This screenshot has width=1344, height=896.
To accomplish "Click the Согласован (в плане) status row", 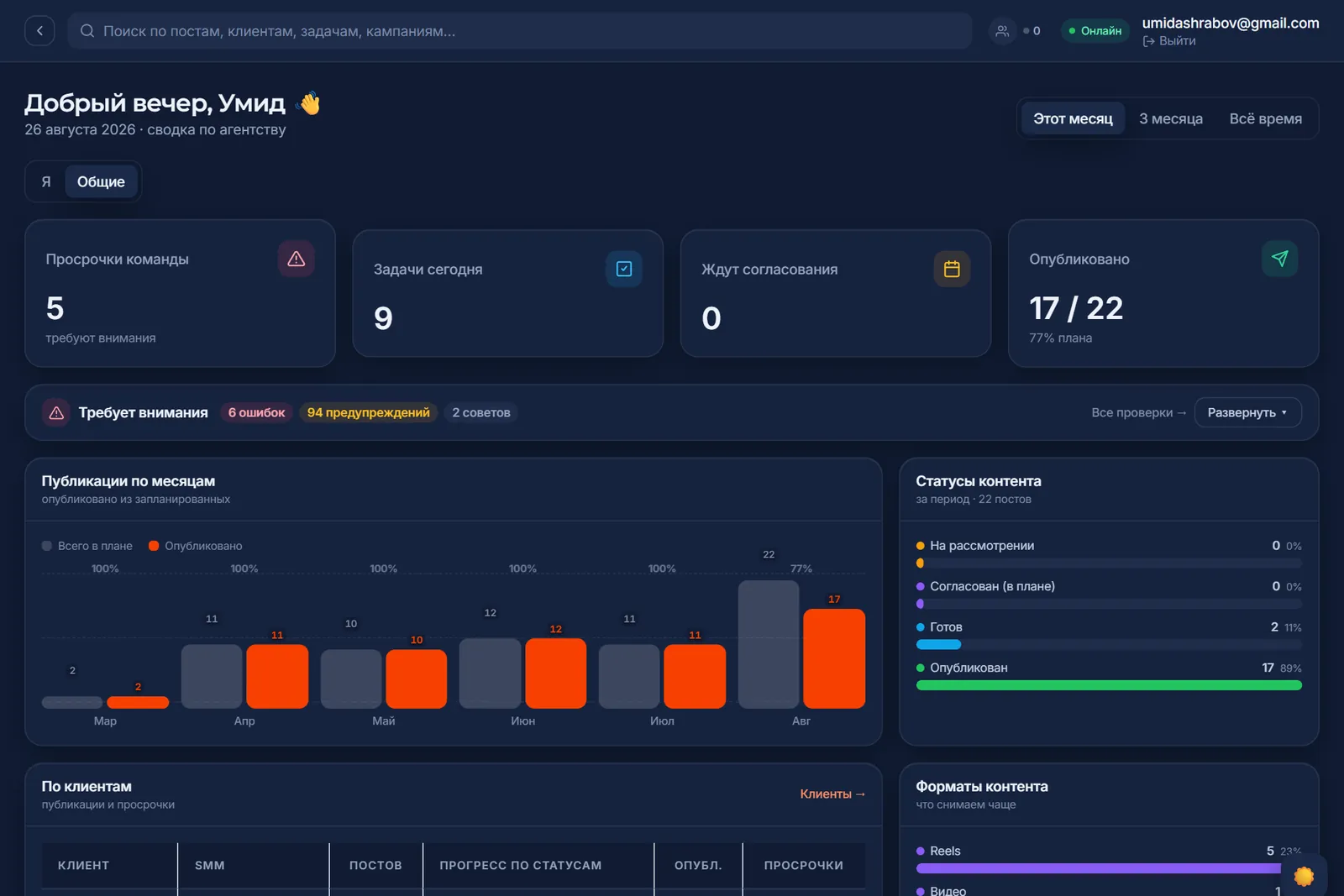I will point(1109,595).
